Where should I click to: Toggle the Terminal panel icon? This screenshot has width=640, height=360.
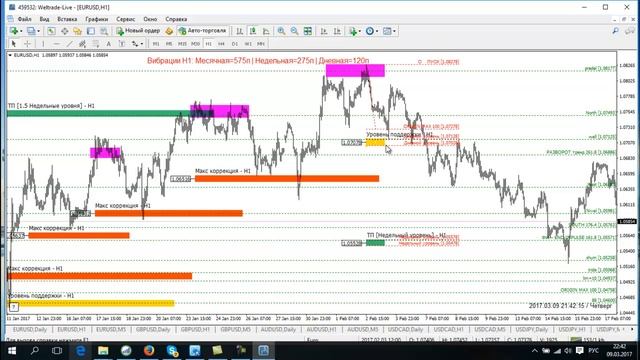pos(91,31)
